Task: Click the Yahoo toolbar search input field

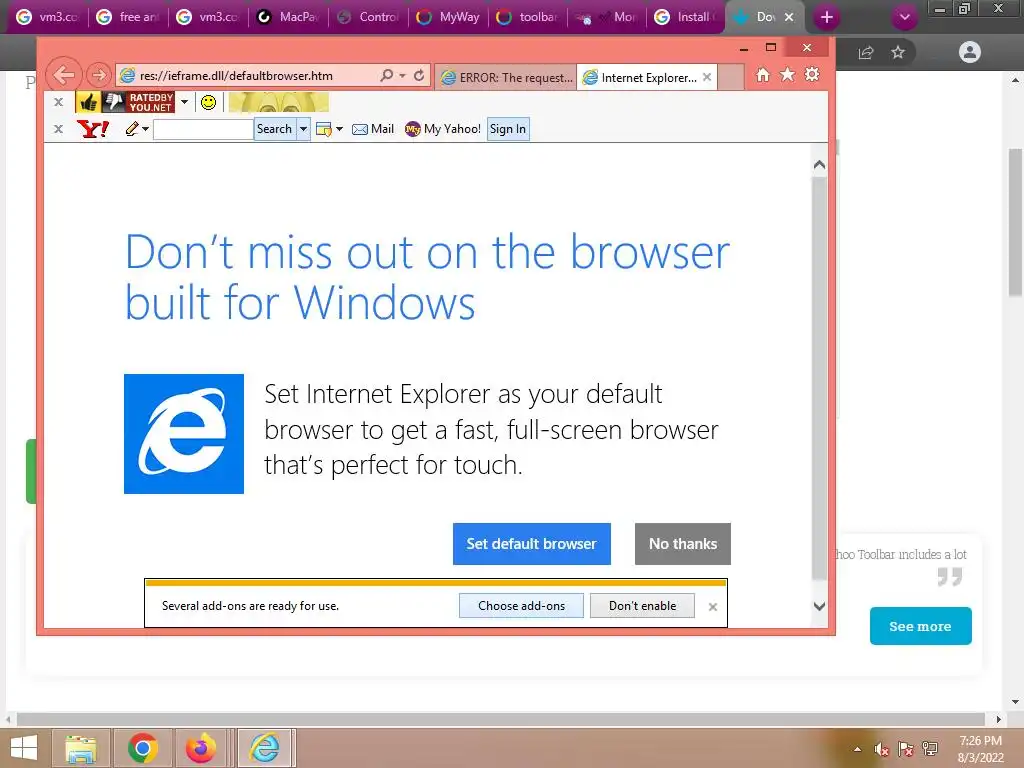Action: click(x=202, y=129)
